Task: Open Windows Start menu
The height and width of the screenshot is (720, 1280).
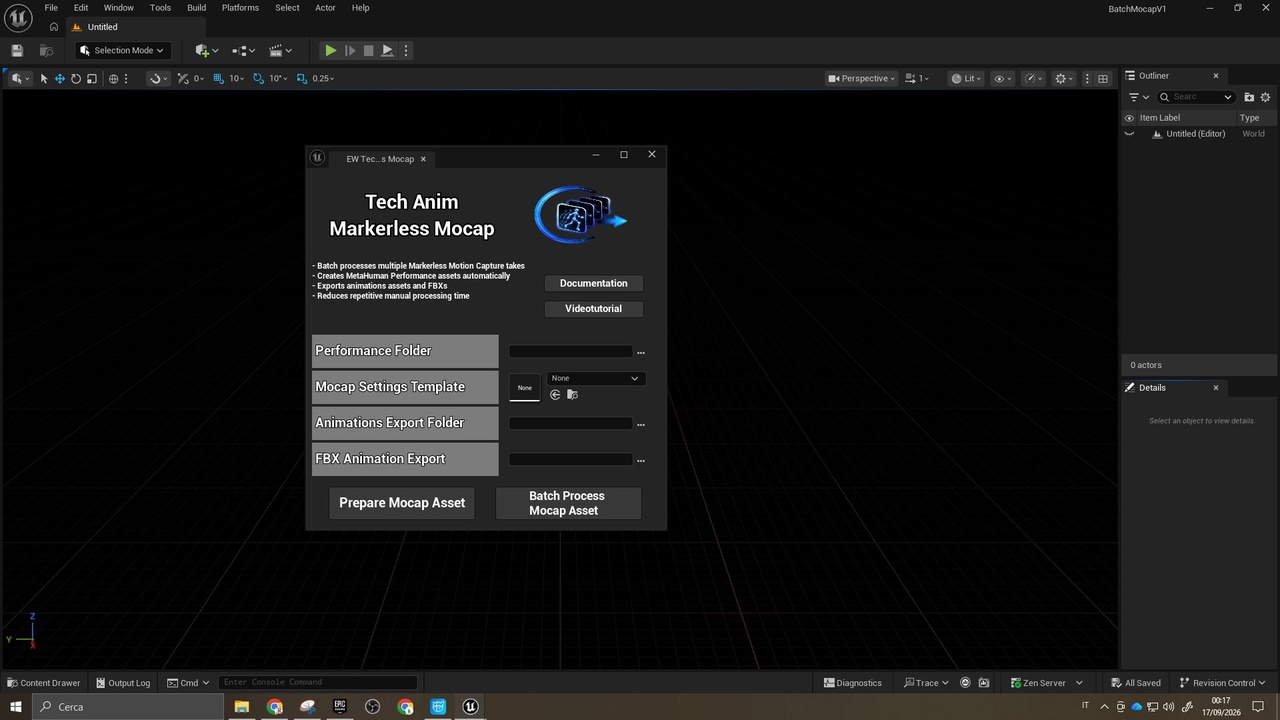Action: point(16,707)
